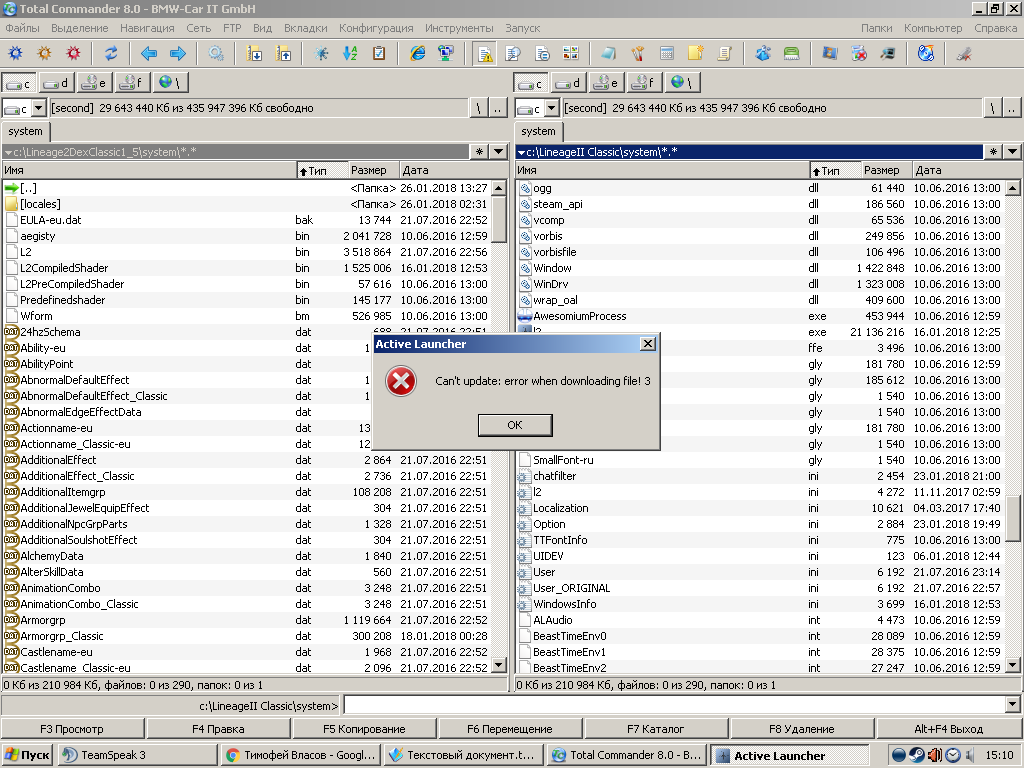The width and height of the screenshot is (1024, 768).
Task: Switch left panel to drive d
Action: (x=58, y=83)
